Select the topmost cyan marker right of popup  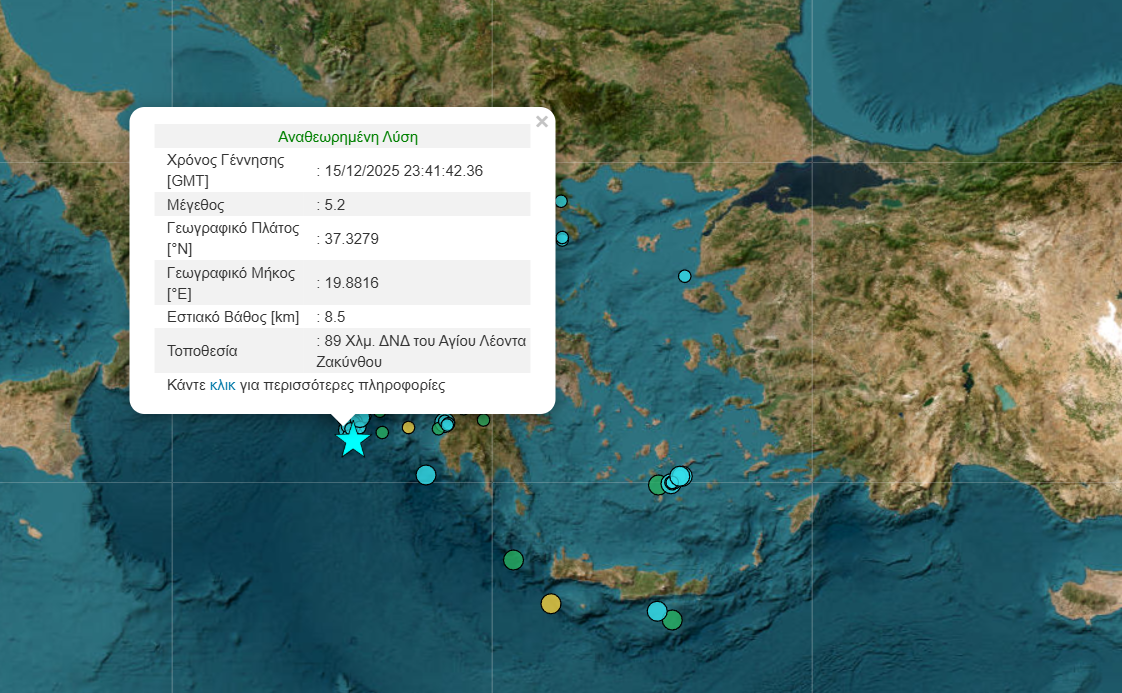tap(561, 202)
